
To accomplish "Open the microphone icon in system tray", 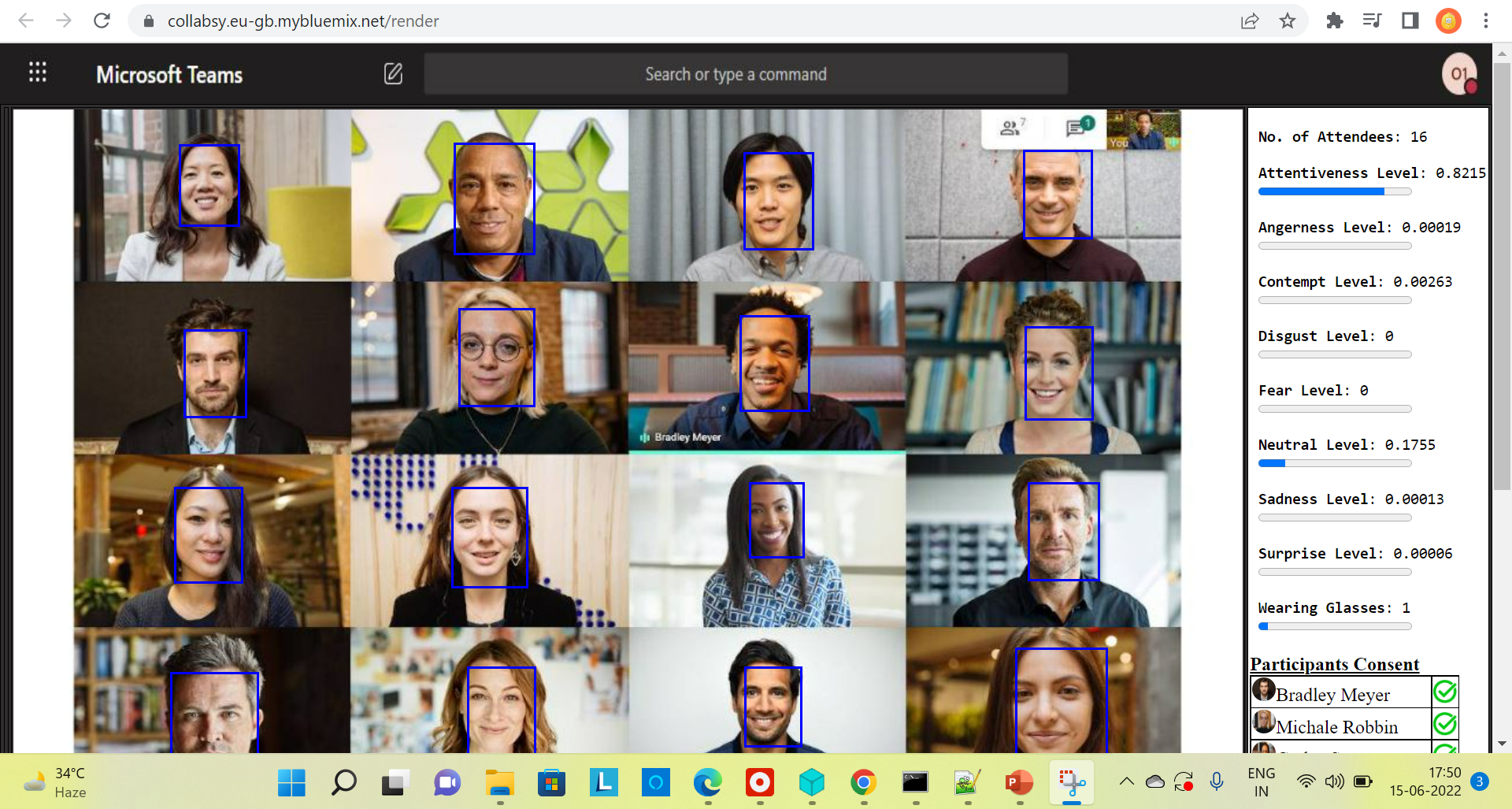I will [x=1217, y=781].
